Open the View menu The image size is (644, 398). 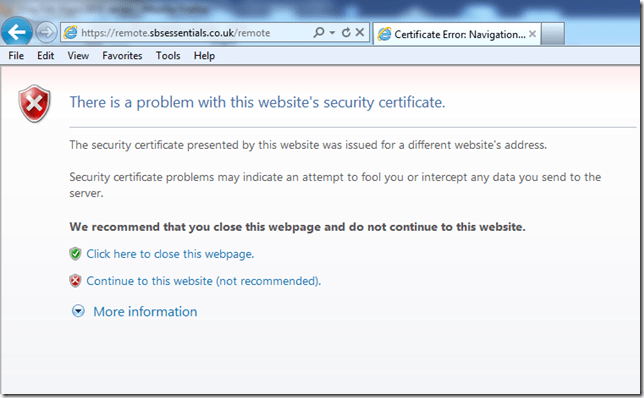pos(78,55)
